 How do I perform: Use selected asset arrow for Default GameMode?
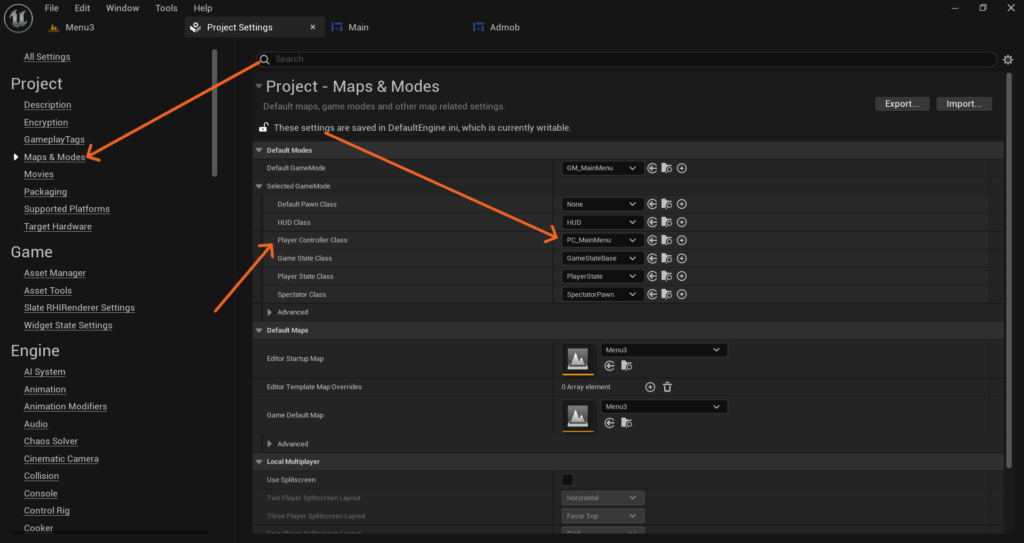652,169
